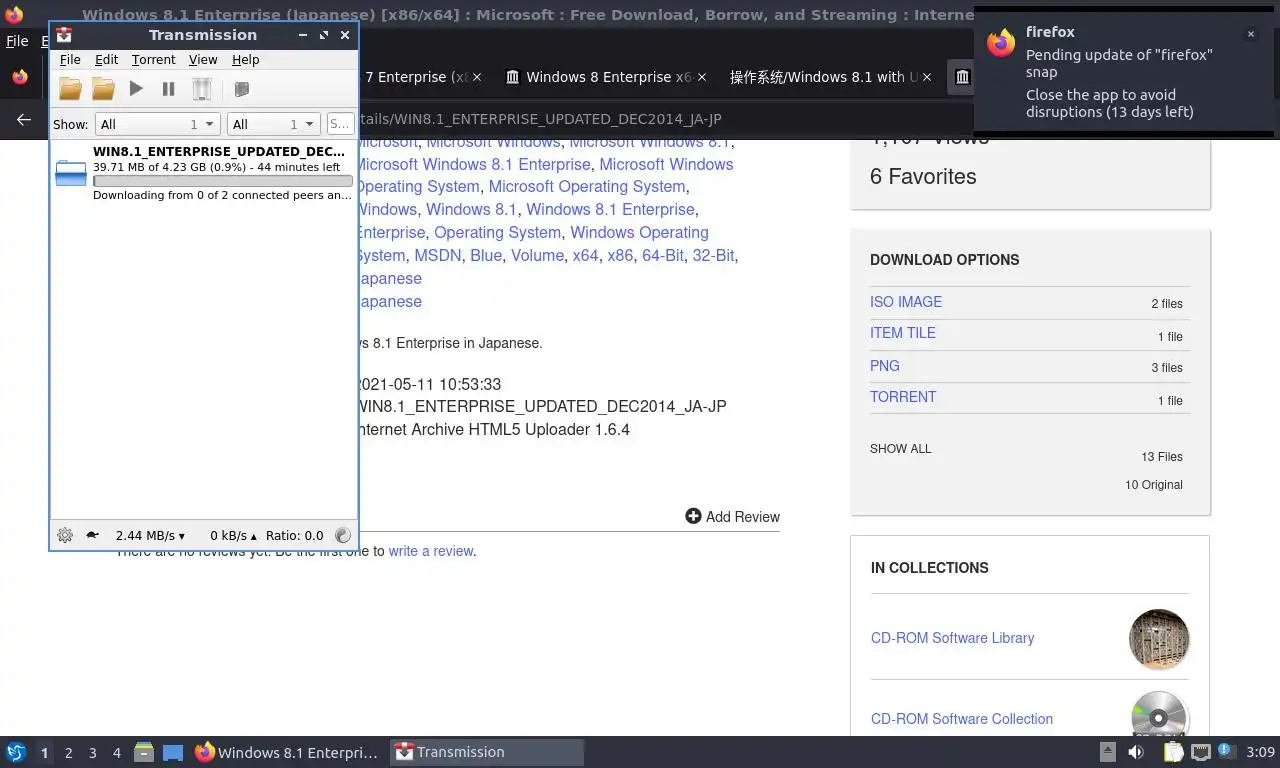Viewport: 1280px width, 768px height.
Task: Open the CD-ROM Software Collection link
Action: (x=962, y=719)
